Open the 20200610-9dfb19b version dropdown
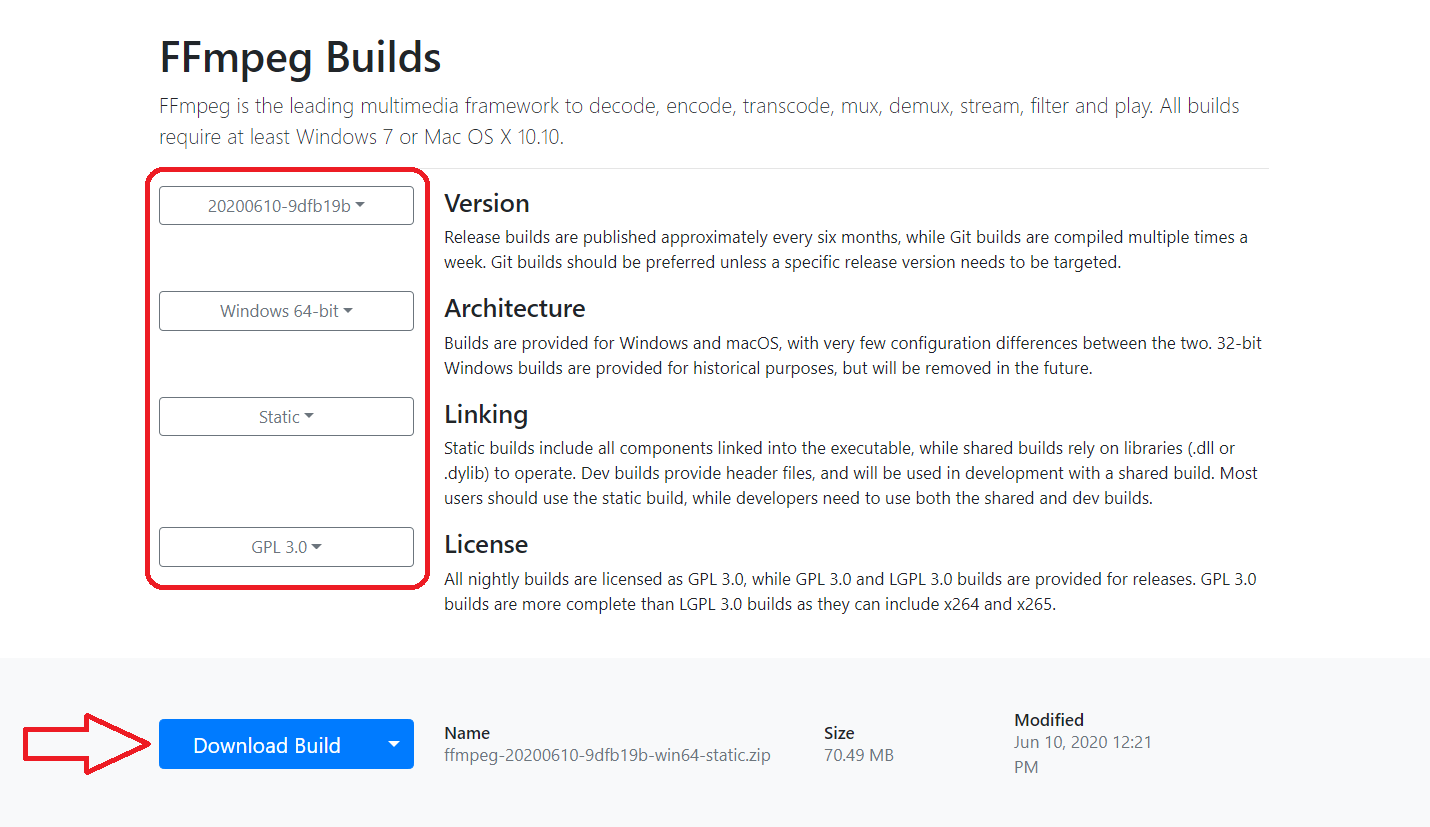1430x827 pixels. coord(286,206)
